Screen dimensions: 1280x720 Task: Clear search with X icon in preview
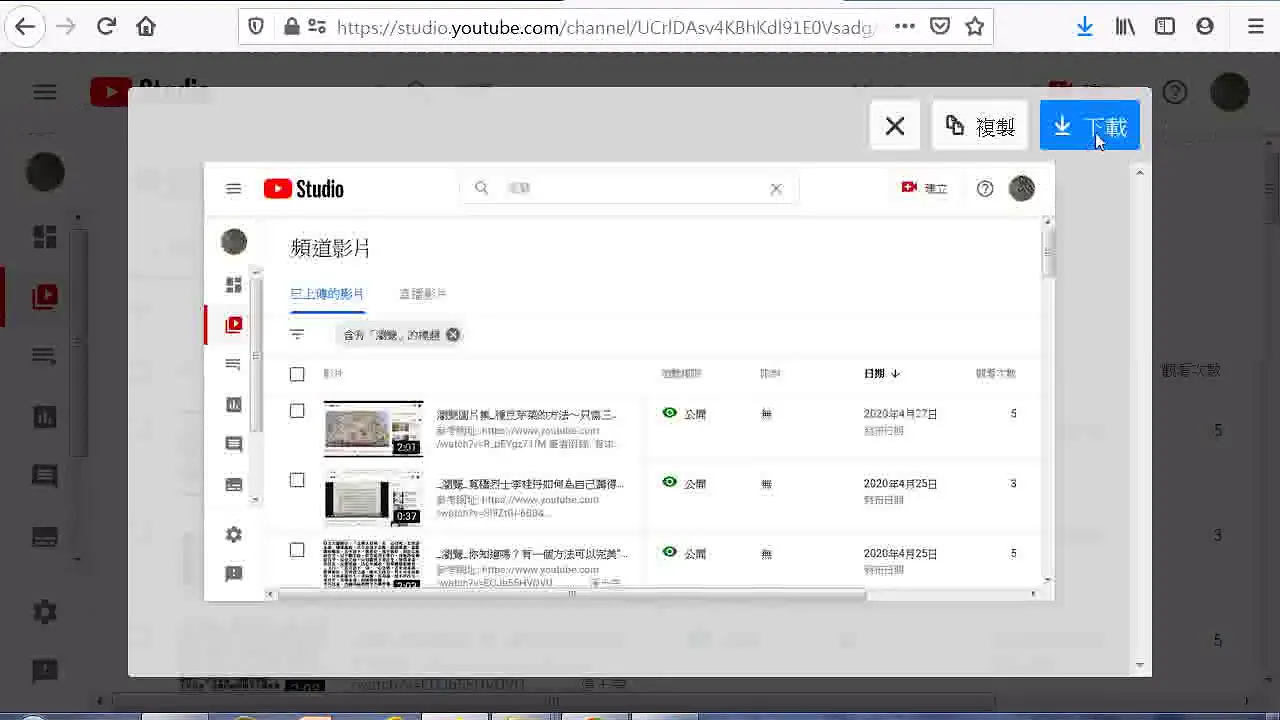tap(776, 188)
